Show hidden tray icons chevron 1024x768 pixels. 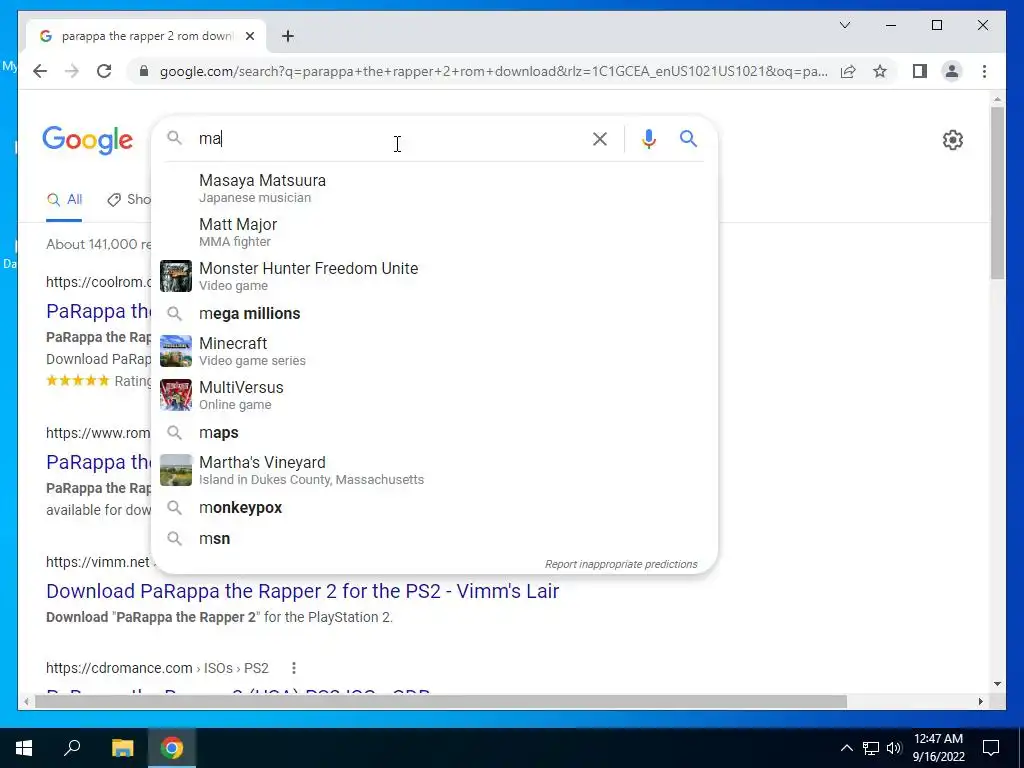(846, 748)
